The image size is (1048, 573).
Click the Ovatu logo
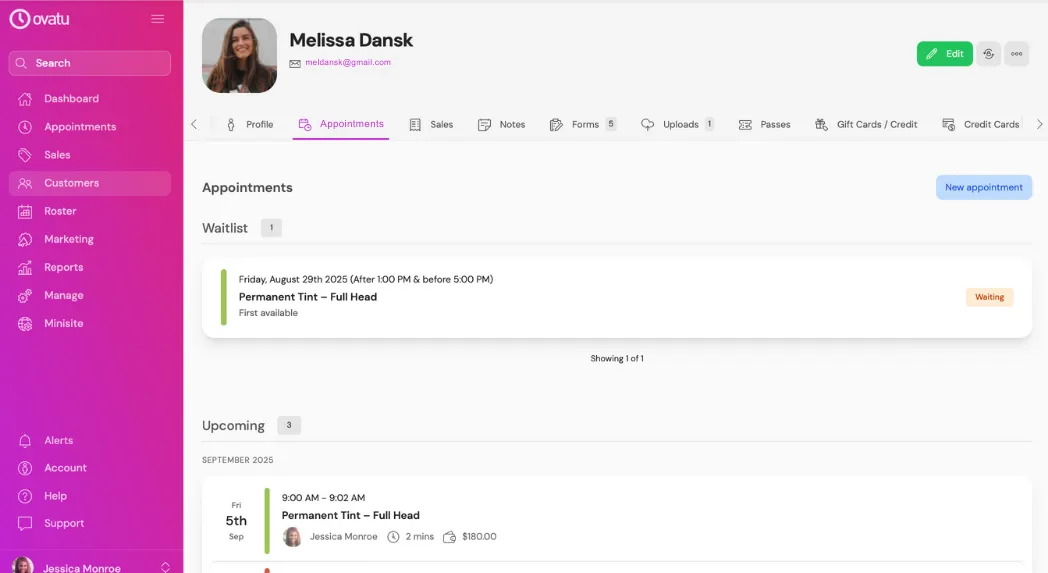click(x=39, y=19)
